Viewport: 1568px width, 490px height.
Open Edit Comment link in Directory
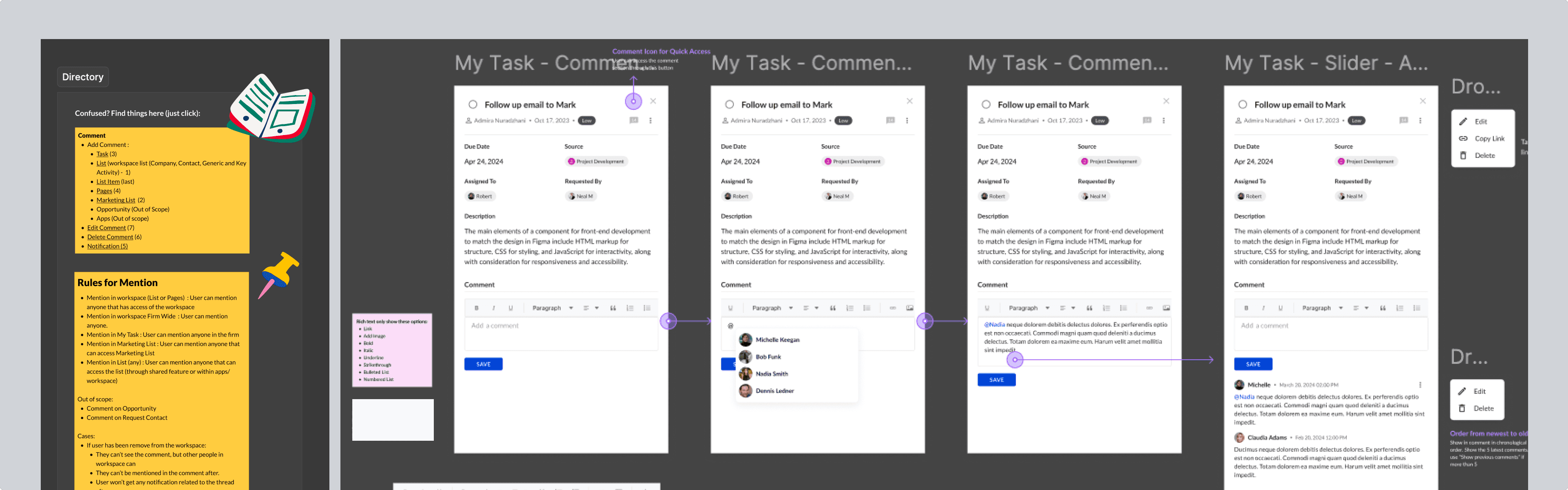tap(107, 228)
